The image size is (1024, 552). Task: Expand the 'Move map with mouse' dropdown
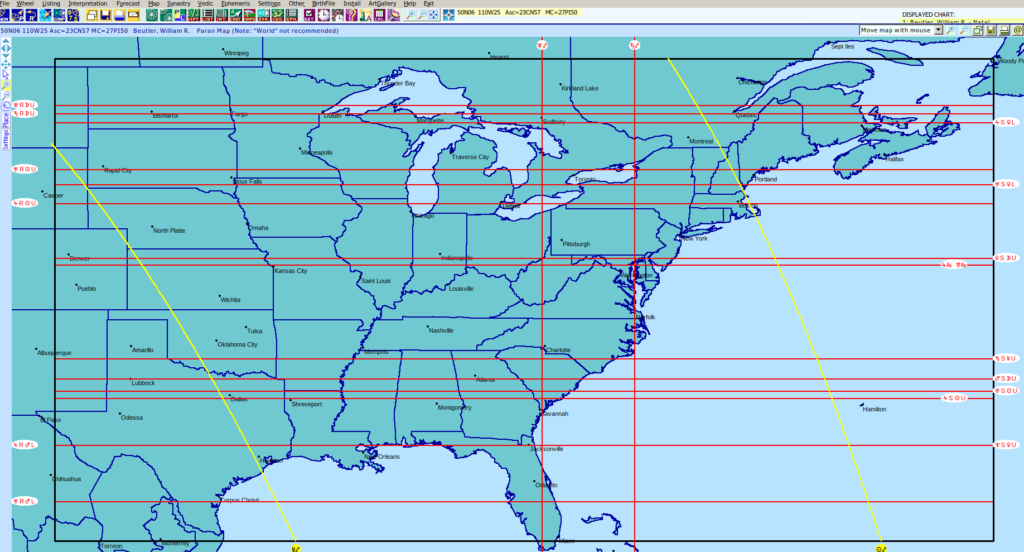pyautogui.click(x=938, y=31)
